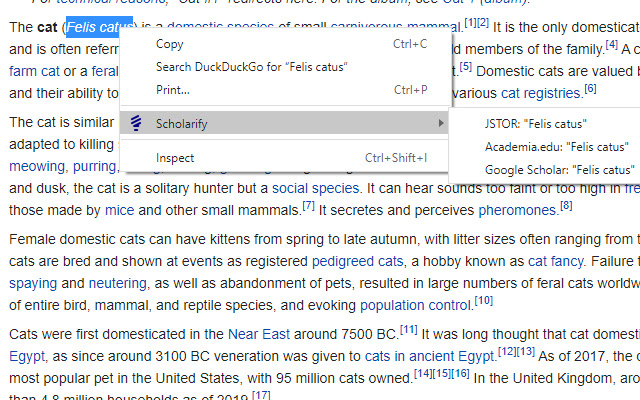Open the pedigreed cats link
Screen dimensions: 640x400
tap(358, 261)
